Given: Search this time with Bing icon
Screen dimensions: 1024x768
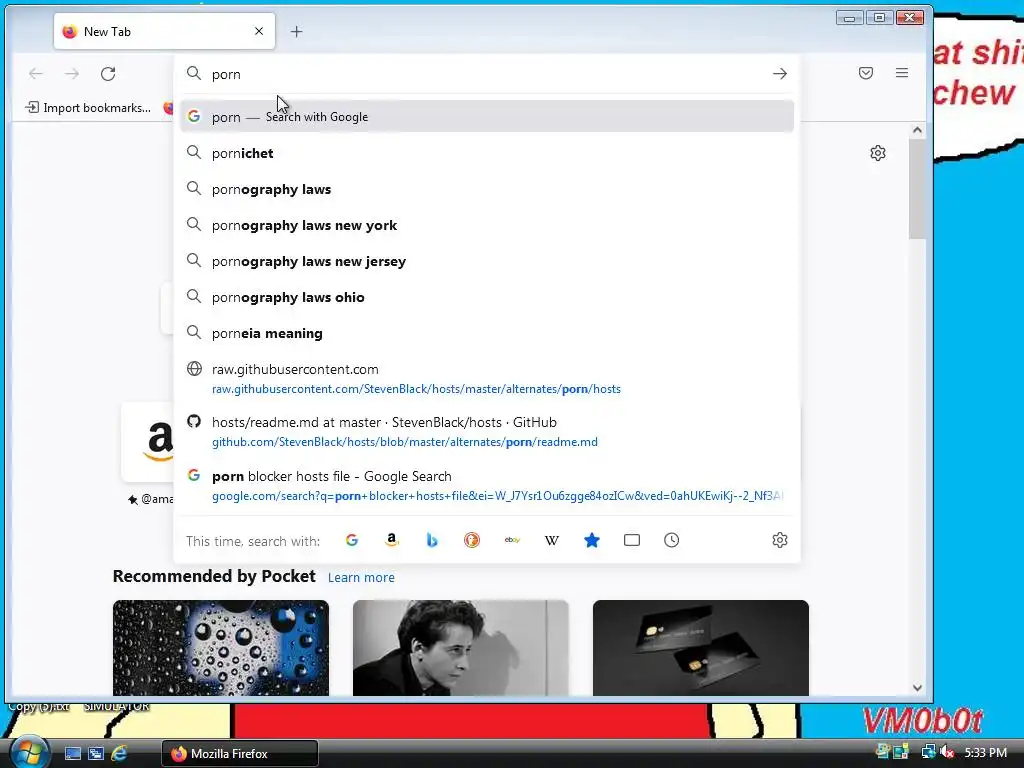Looking at the screenshot, I should [432, 540].
